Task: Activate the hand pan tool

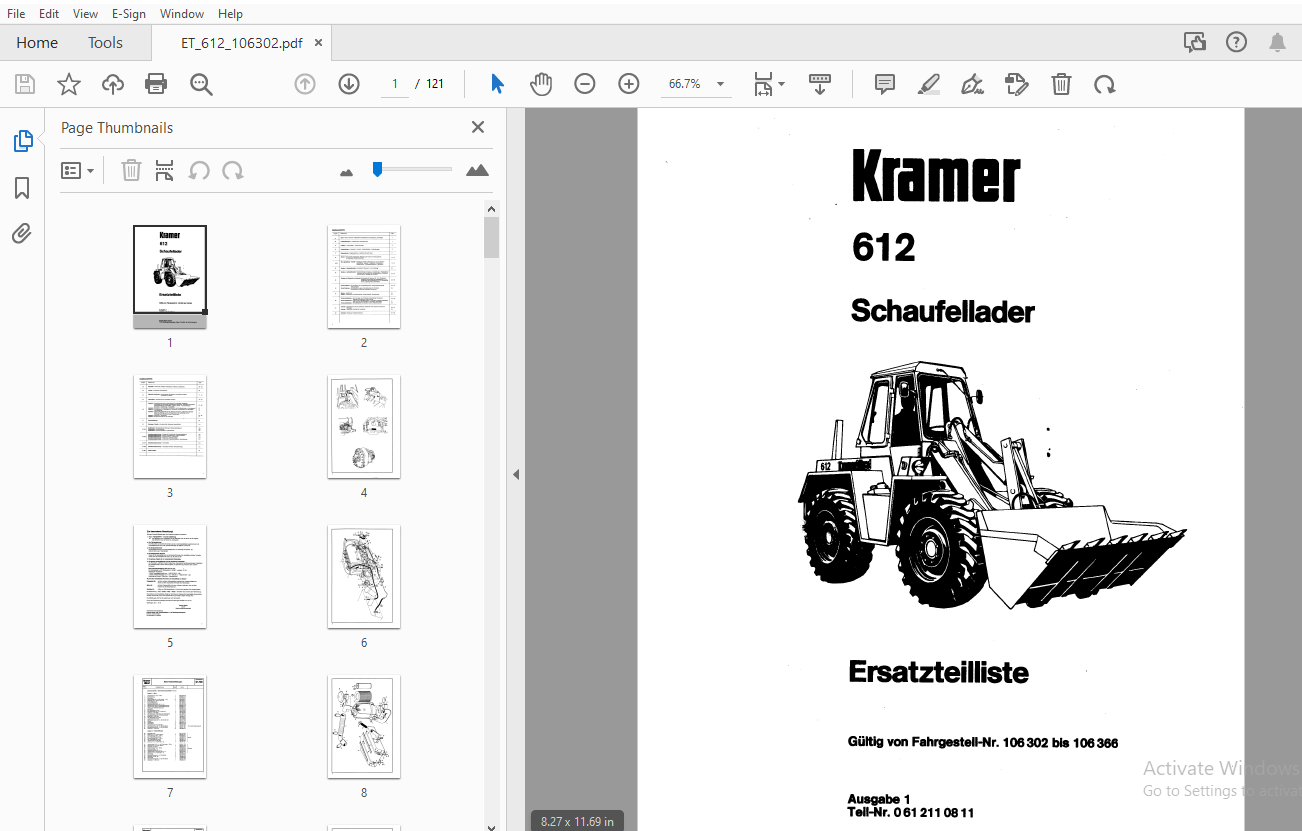Action: click(x=541, y=84)
